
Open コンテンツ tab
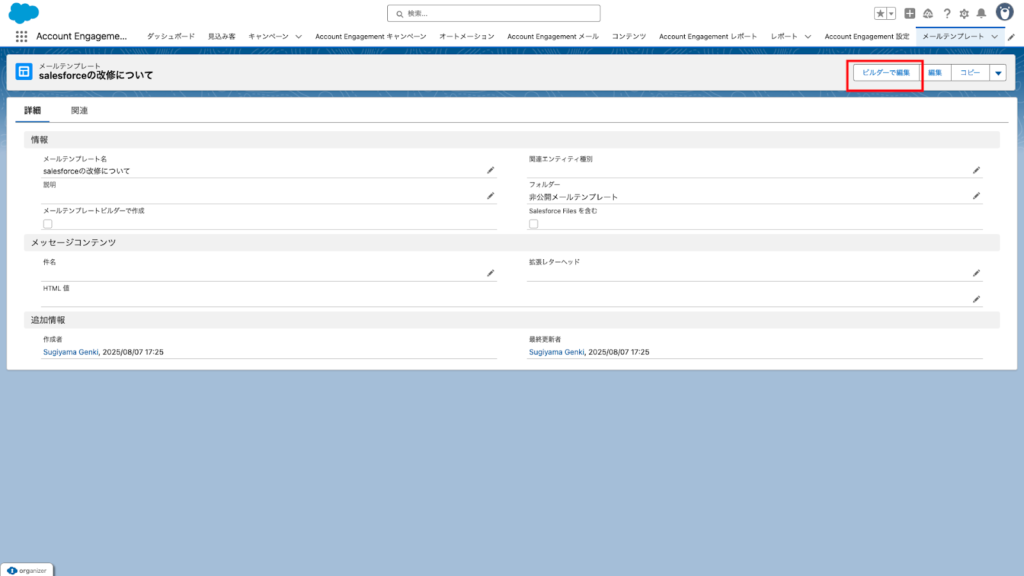628,37
